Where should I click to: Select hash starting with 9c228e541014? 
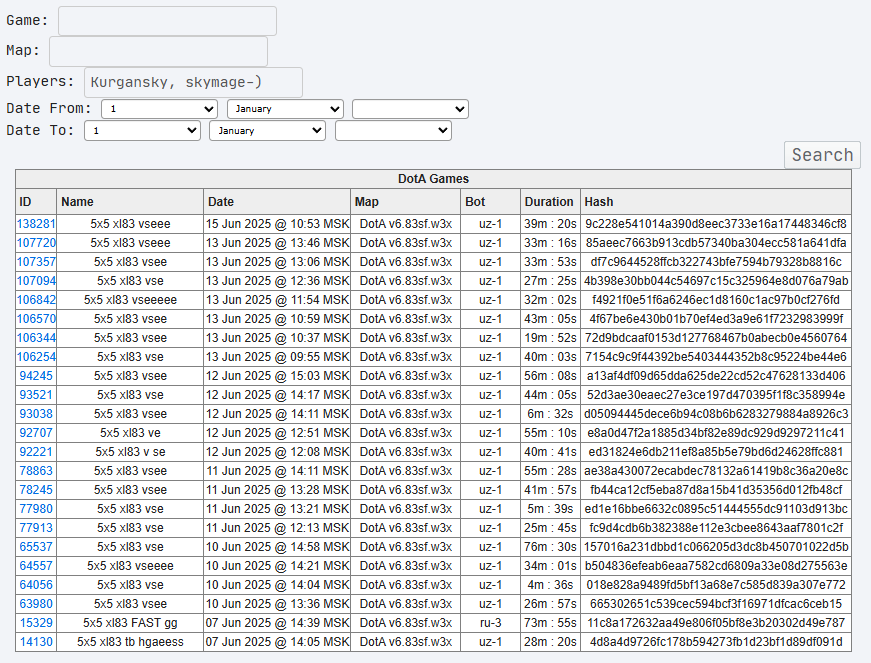coord(716,224)
